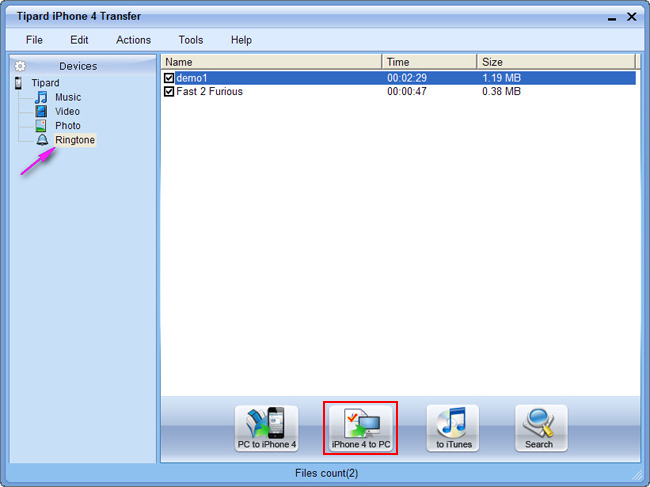Open the Edit menu
650x487 pixels.
click(79, 40)
